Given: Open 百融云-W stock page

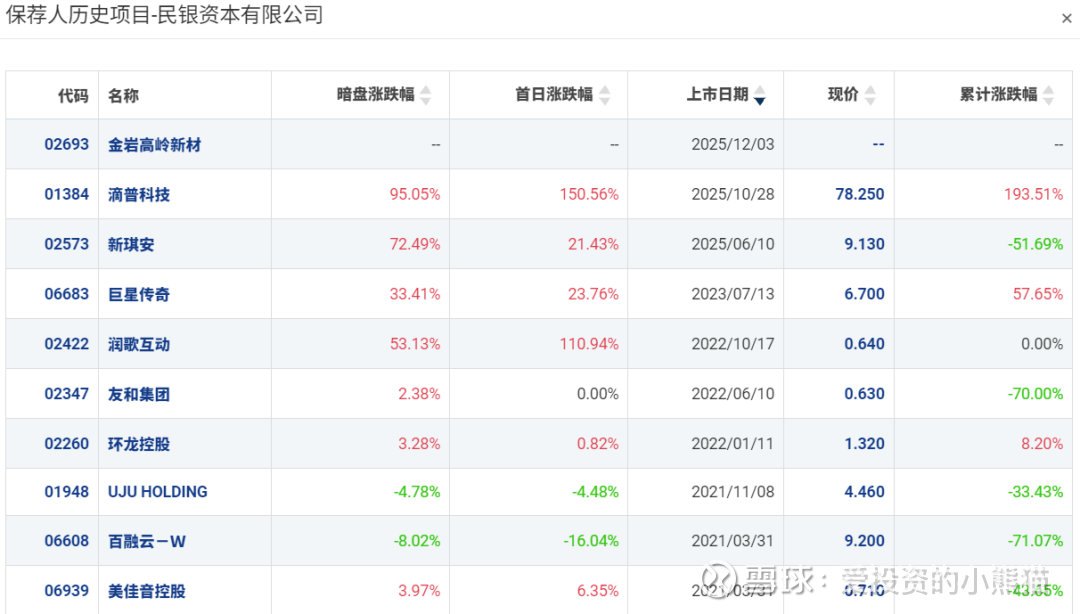Looking at the screenshot, I should pyautogui.click(x=147, y=542).
